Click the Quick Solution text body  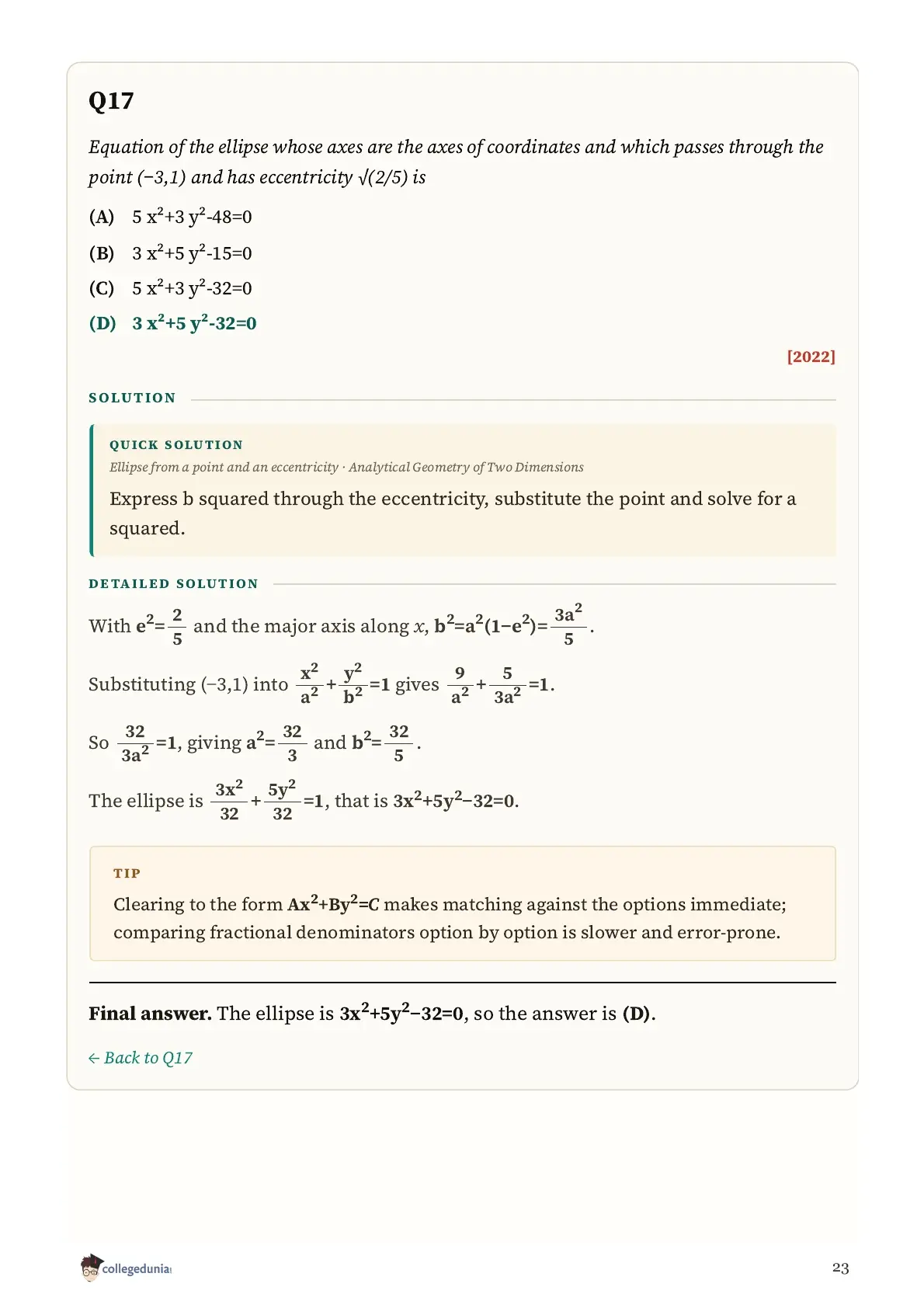point(453,513)
